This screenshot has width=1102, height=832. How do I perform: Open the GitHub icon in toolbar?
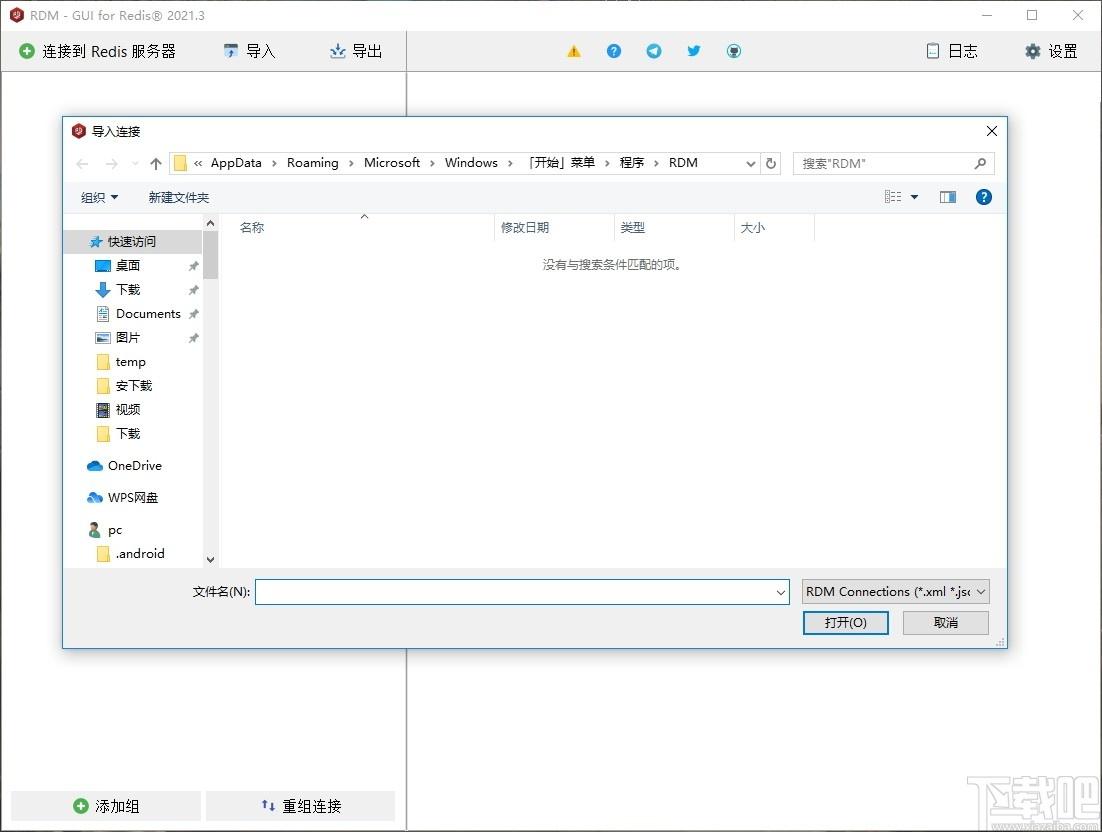click(734, 51)
